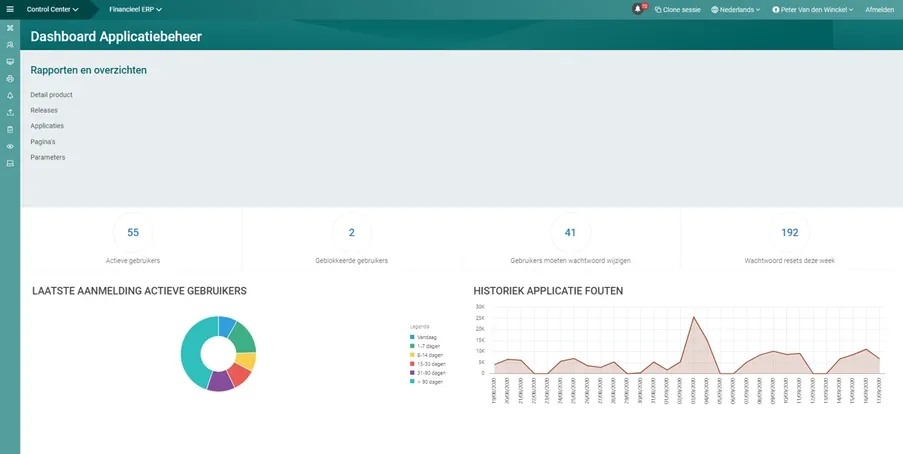Click the Clone sessie button
903x454 pixels.
678,9
